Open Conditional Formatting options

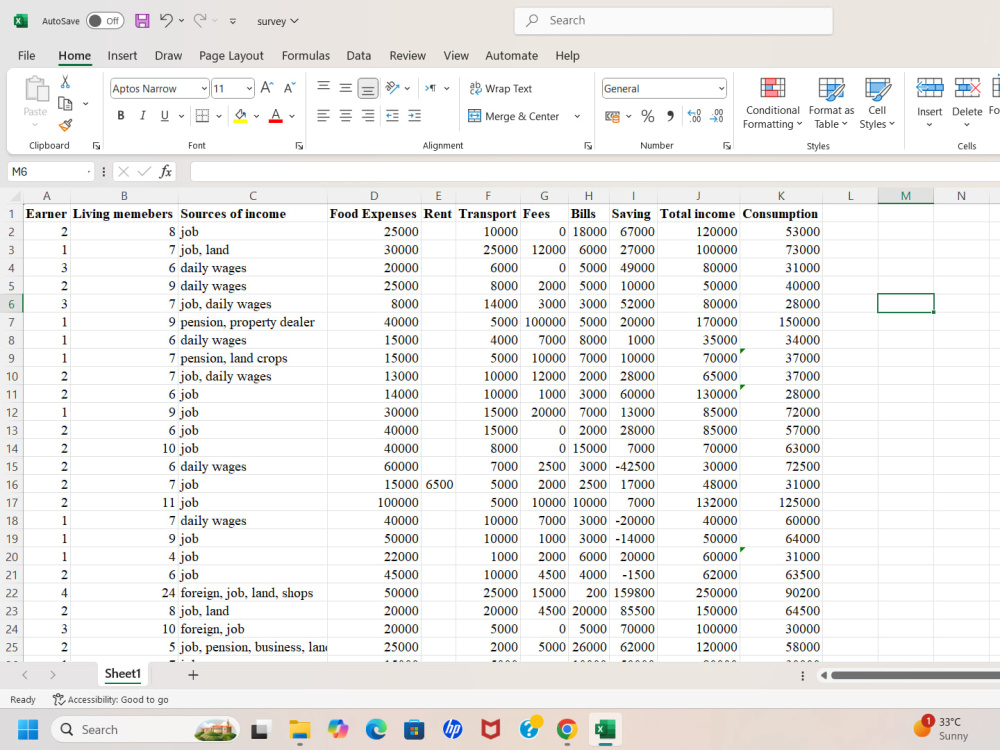click(x=772, y=103)
